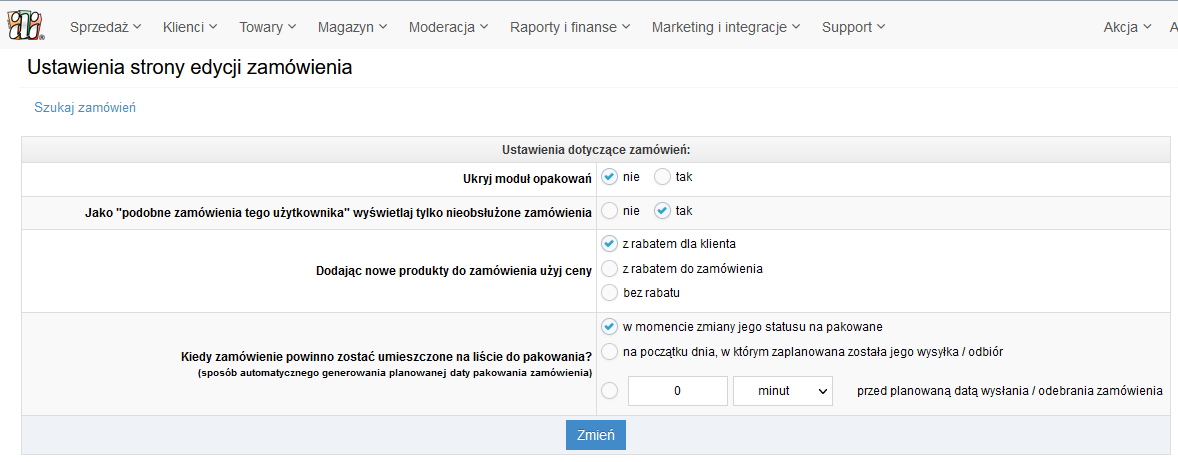The height and width of the screenshot is (462, 1178).
Task: Open the Support menu
Action: coord(853,27)
